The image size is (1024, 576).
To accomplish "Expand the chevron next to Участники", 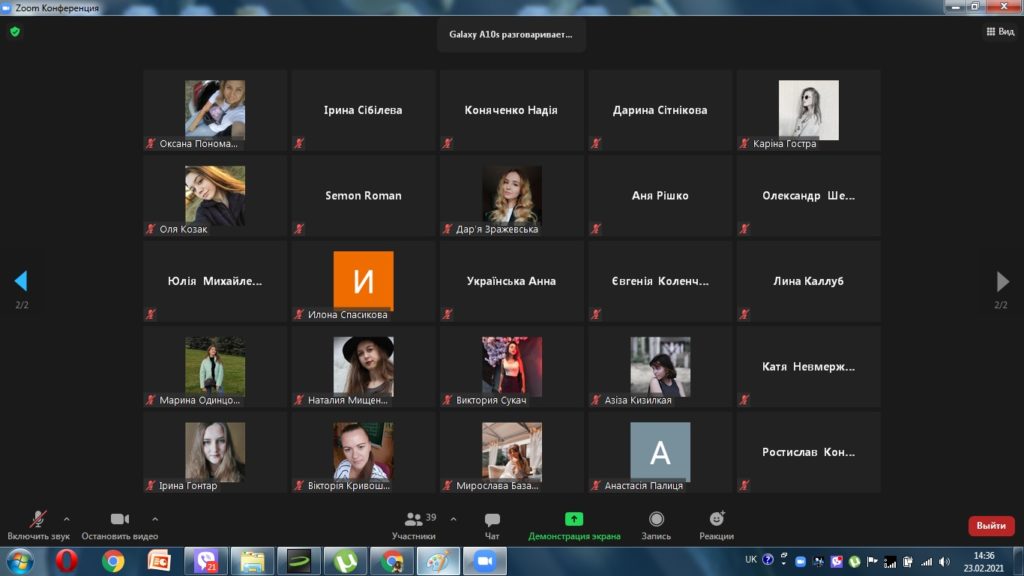I will coord(453,519).
